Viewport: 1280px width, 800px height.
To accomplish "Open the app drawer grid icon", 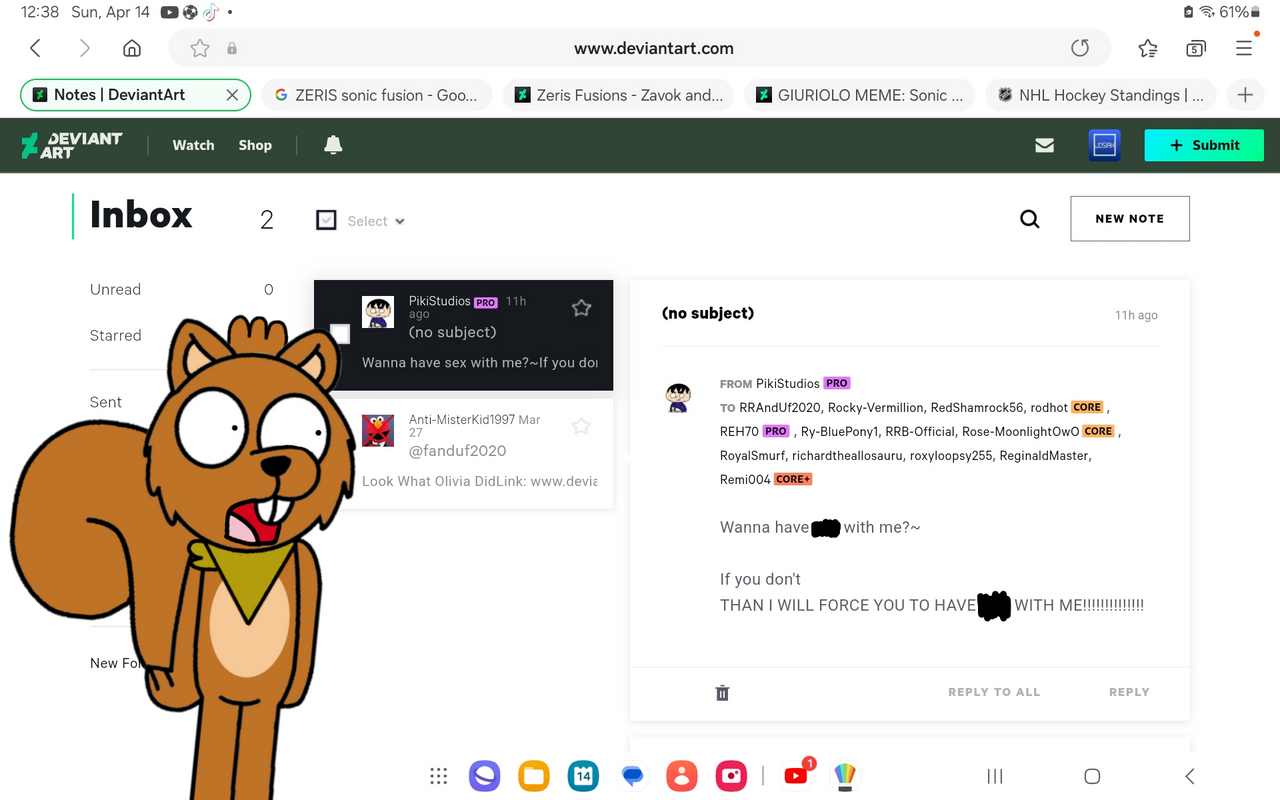I will click(438, 776).
